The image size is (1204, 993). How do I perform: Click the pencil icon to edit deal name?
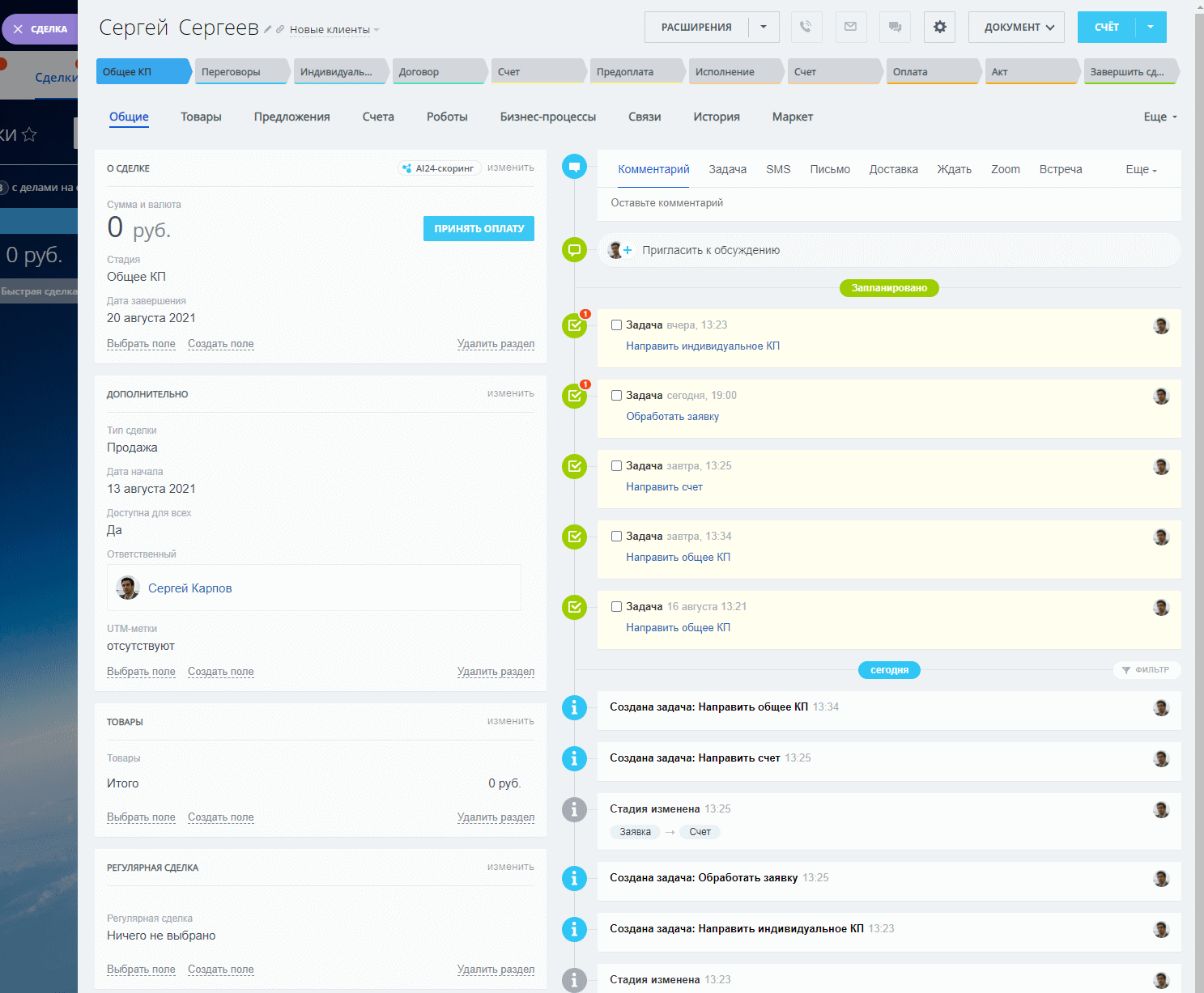pyautogui.click(x=268, y=29)
